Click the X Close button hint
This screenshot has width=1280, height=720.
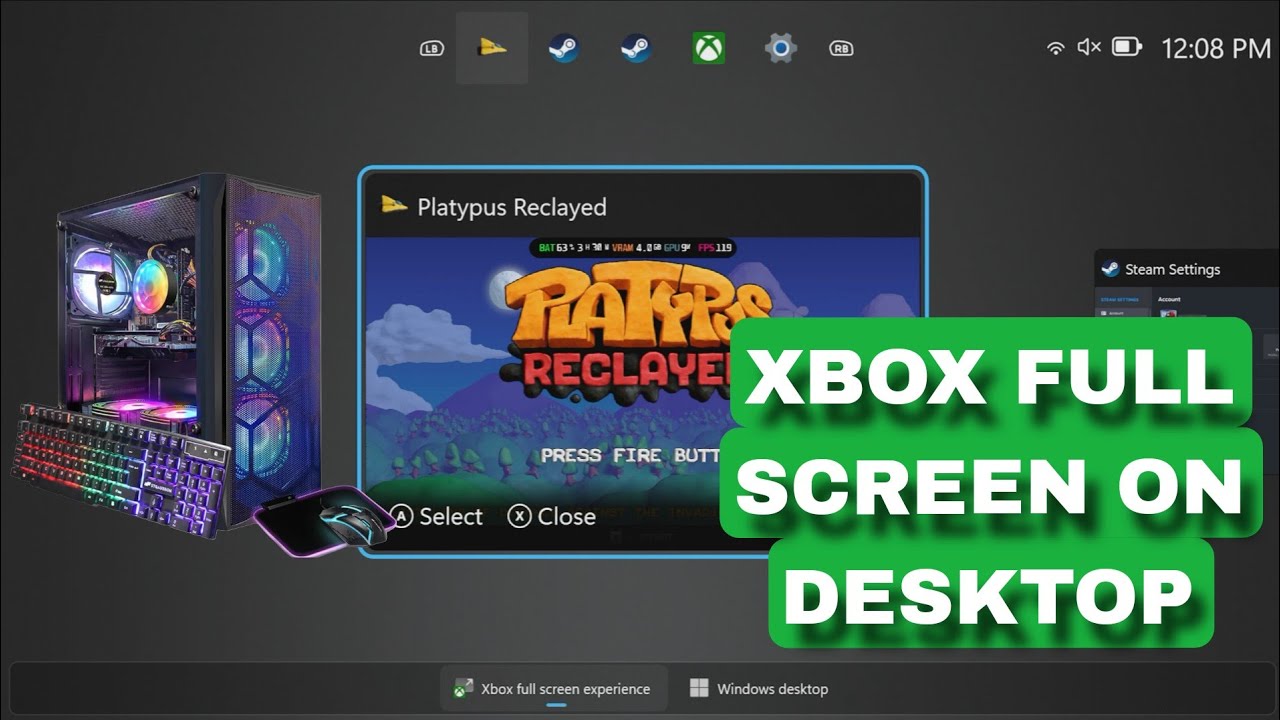[x=552, y=516]
